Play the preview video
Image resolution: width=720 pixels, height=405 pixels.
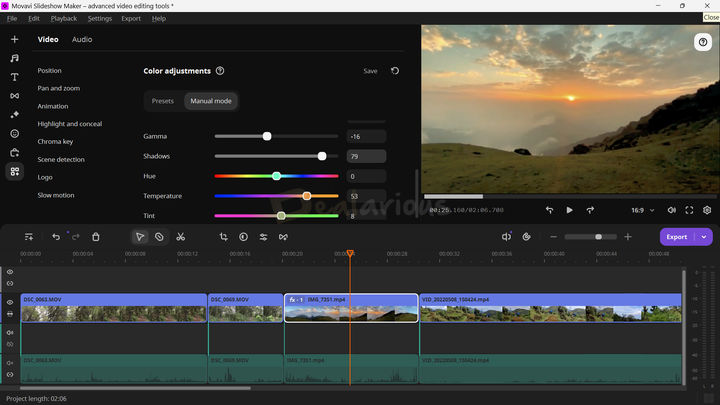point(569,210)
